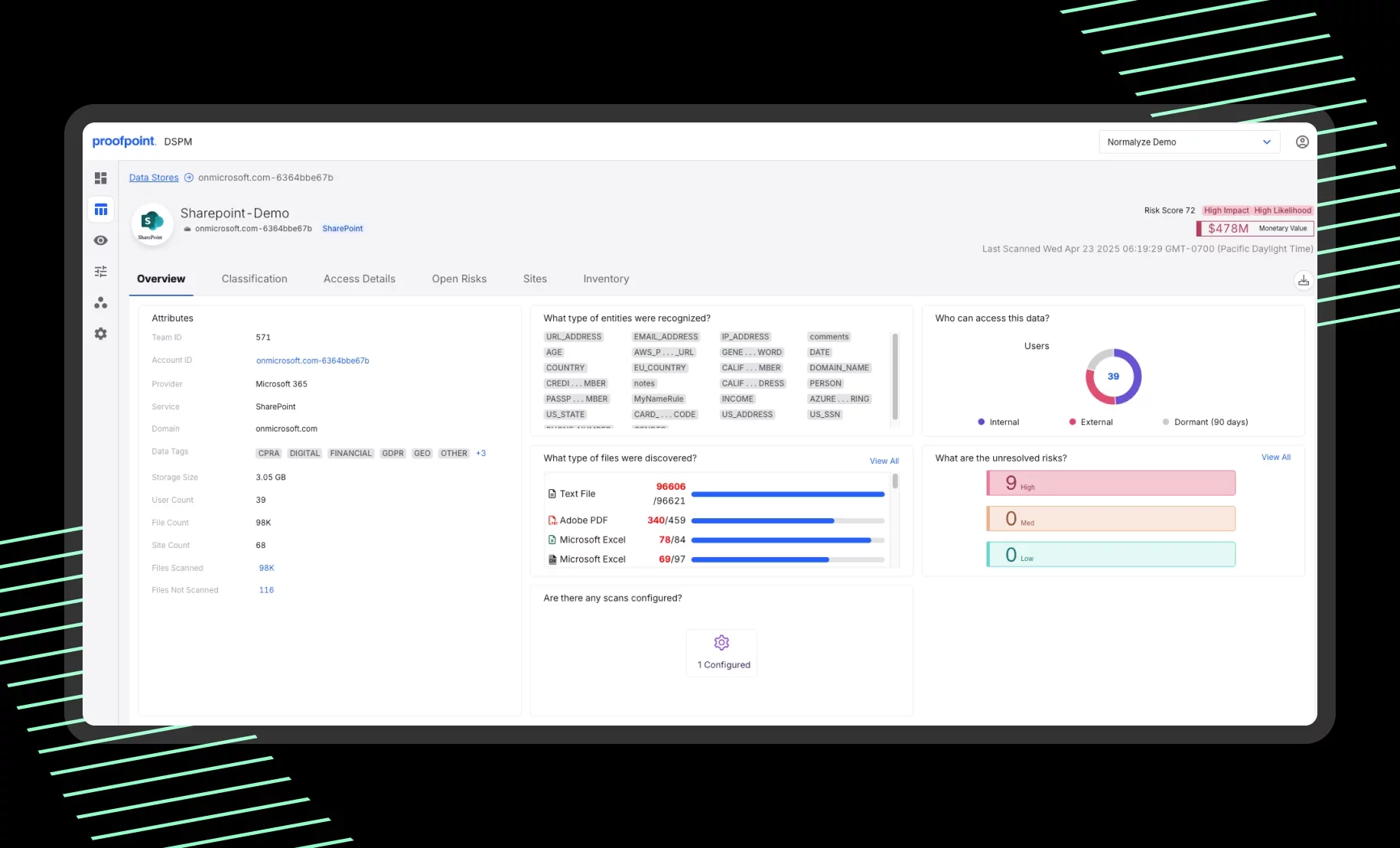This screenshot has width=1400, height=848.
Task: Open the dashboard grid icon in sidebar
Action: click(100, 178)
